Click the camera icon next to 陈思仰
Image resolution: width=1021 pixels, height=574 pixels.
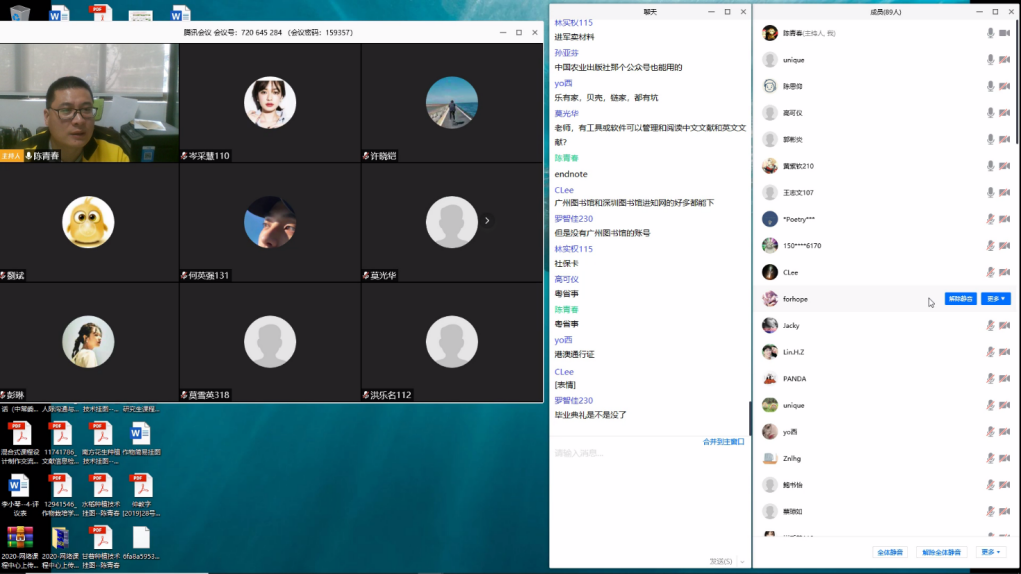1005,86
